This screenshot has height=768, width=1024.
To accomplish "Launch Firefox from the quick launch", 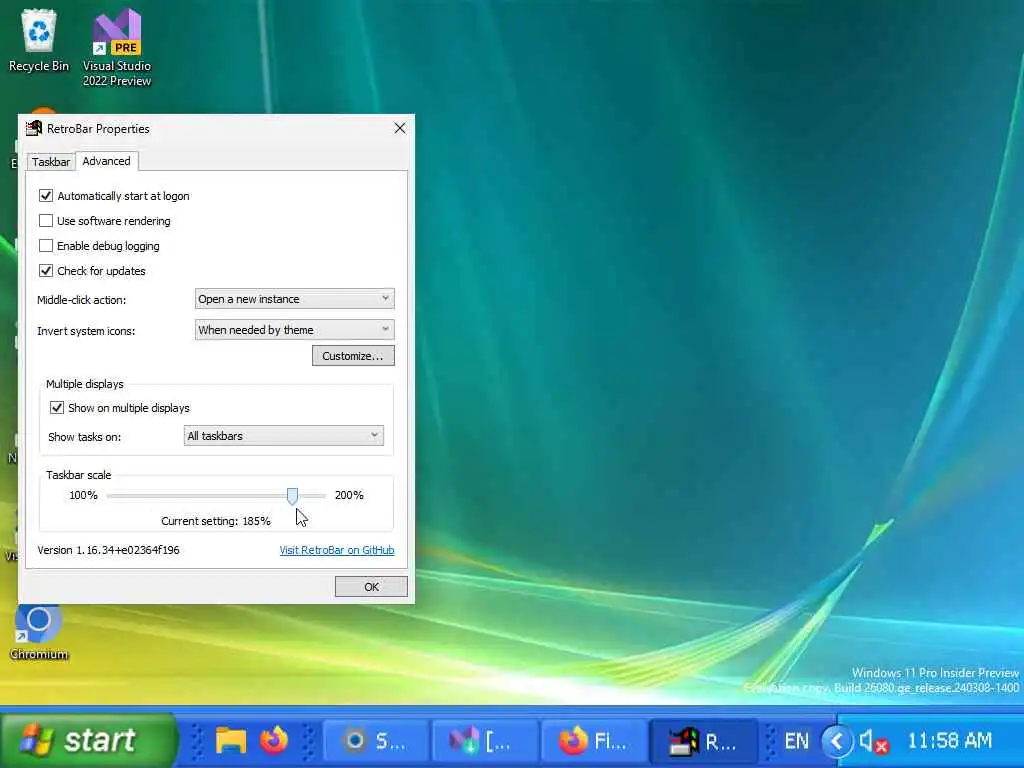I will [x=274, y=741].
